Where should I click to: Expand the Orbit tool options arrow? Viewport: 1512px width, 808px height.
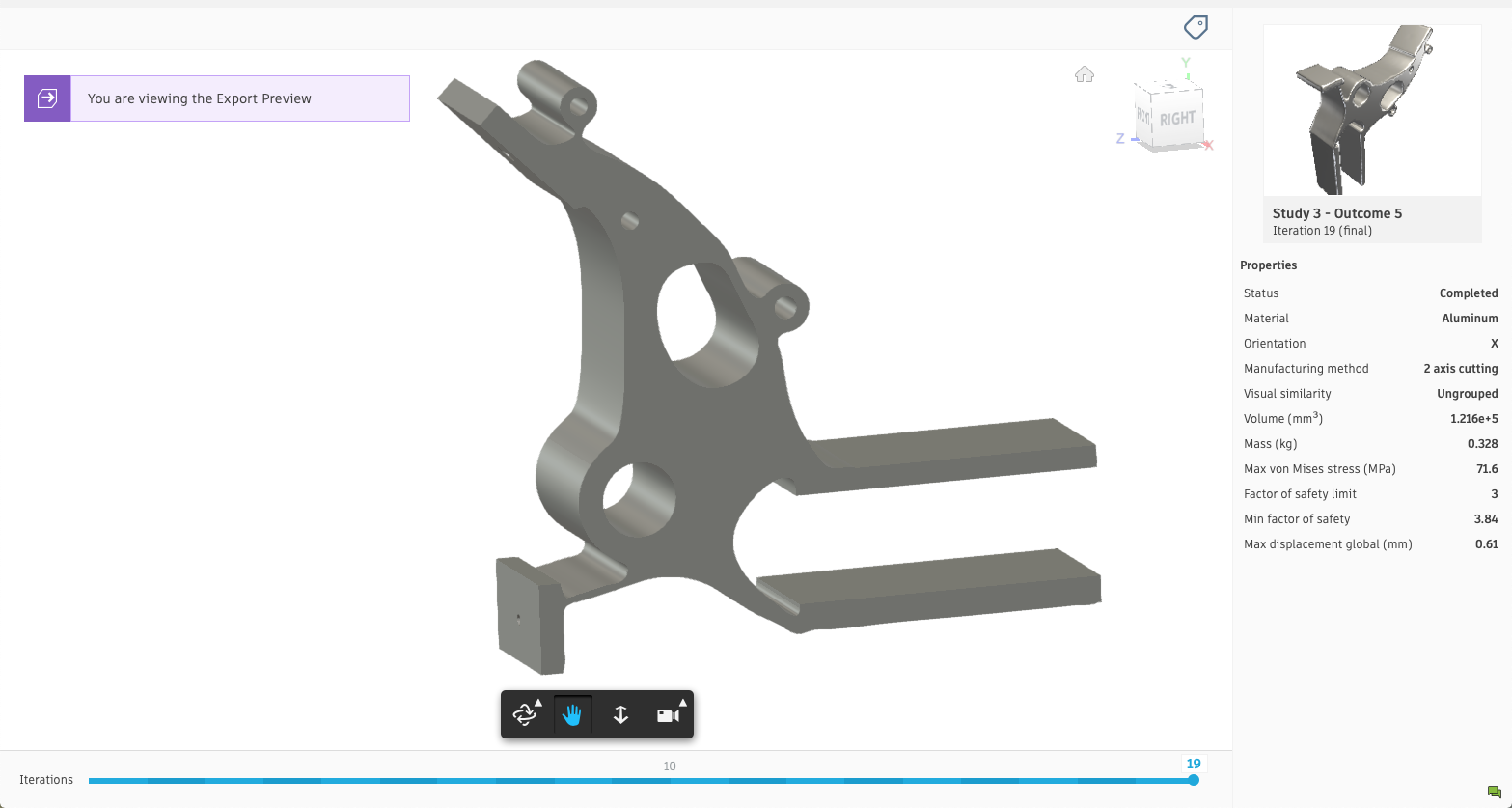538,703
